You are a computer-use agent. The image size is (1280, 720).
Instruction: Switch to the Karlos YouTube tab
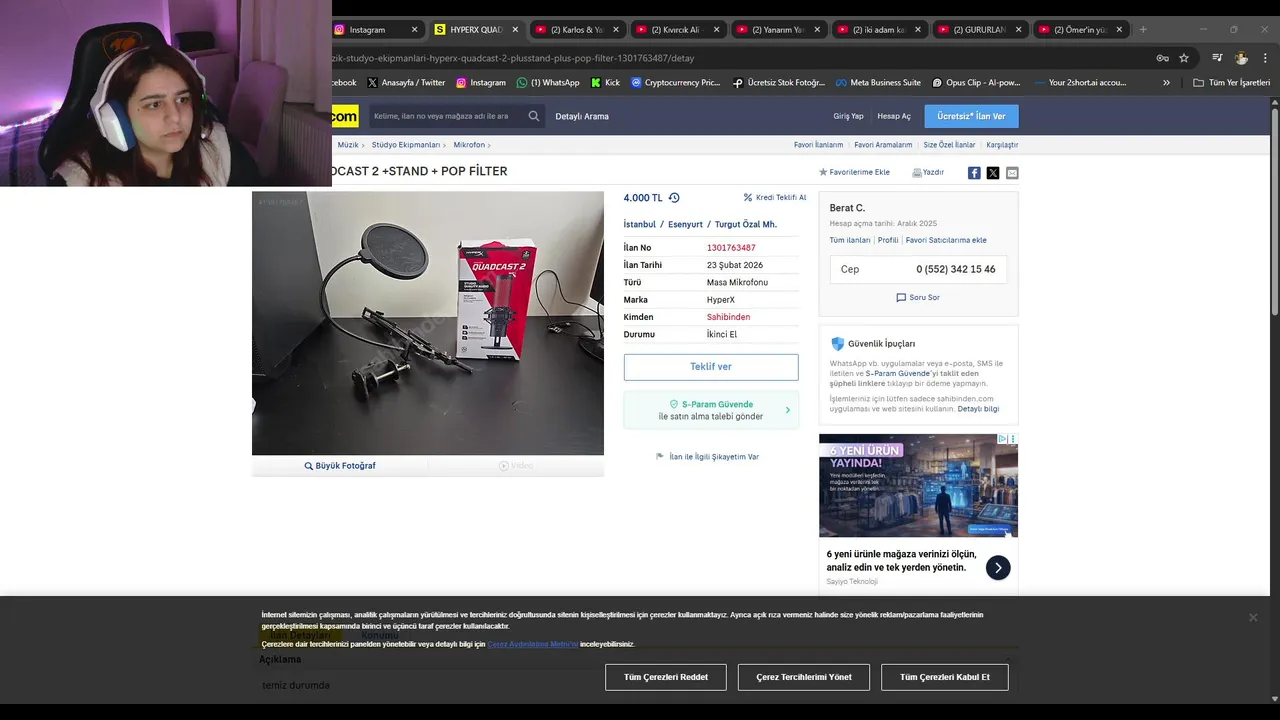[578, 30]
